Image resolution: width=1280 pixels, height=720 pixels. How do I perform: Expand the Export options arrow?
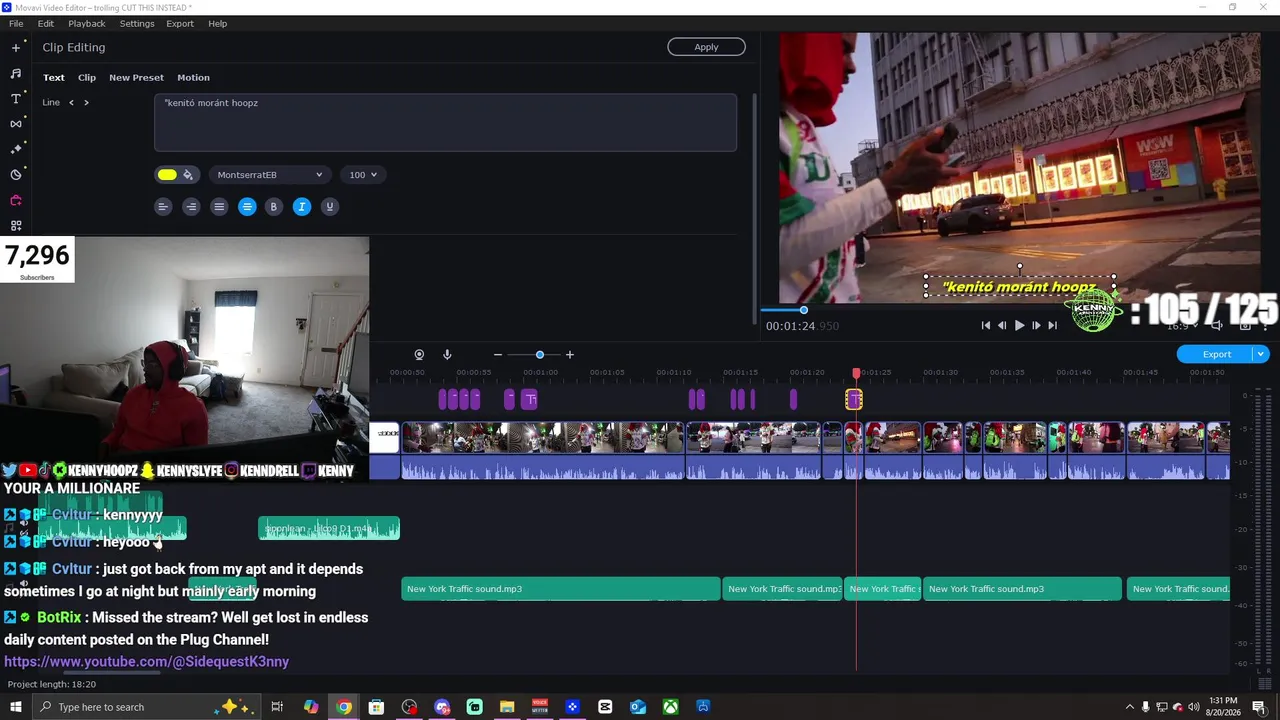1261,354
